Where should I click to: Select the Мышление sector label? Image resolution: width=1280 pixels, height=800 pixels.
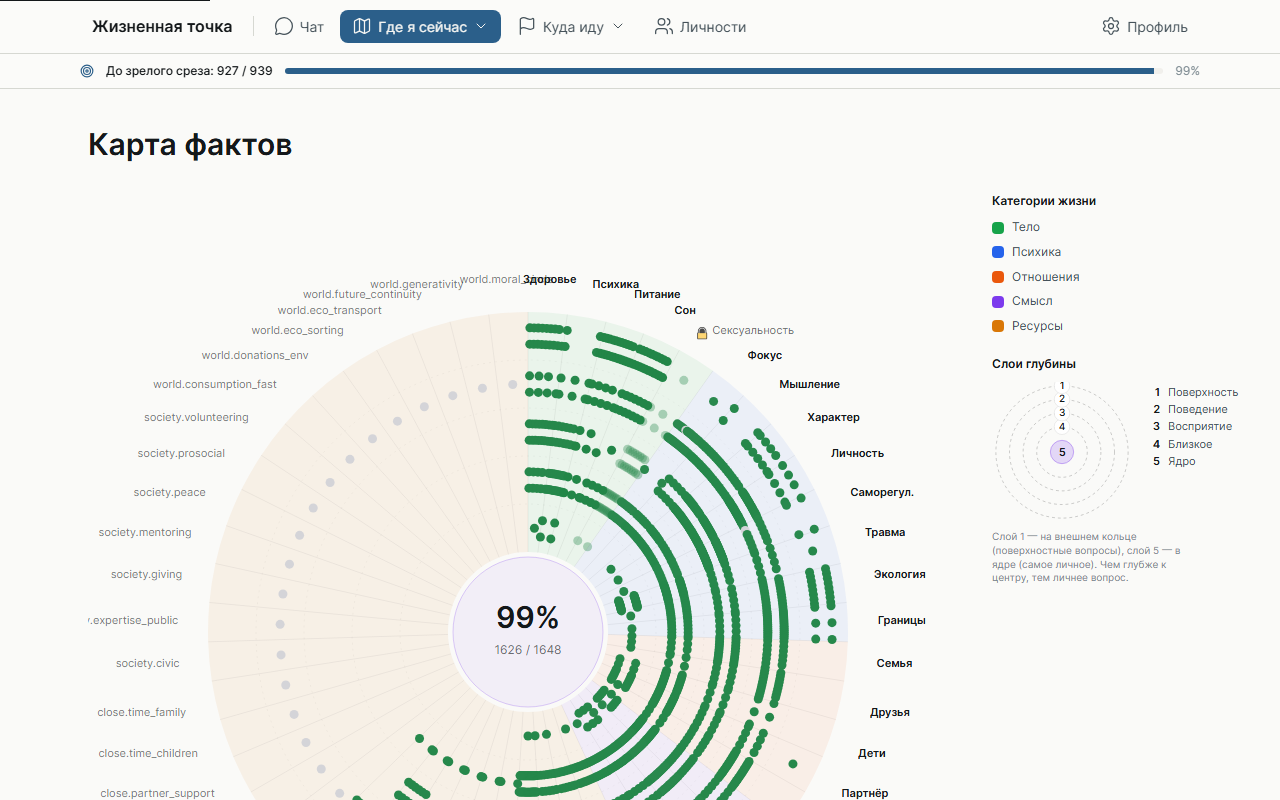tap(810, 384)
